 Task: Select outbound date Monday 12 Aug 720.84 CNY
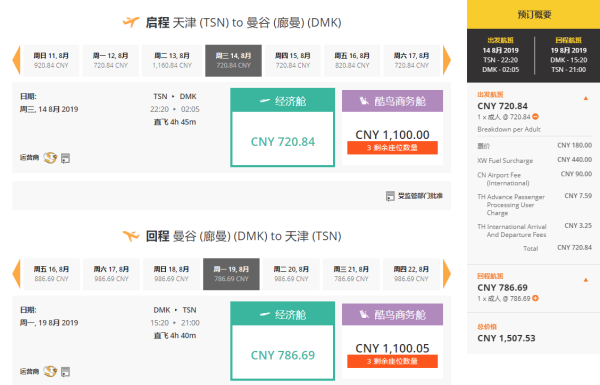[111, 60]
